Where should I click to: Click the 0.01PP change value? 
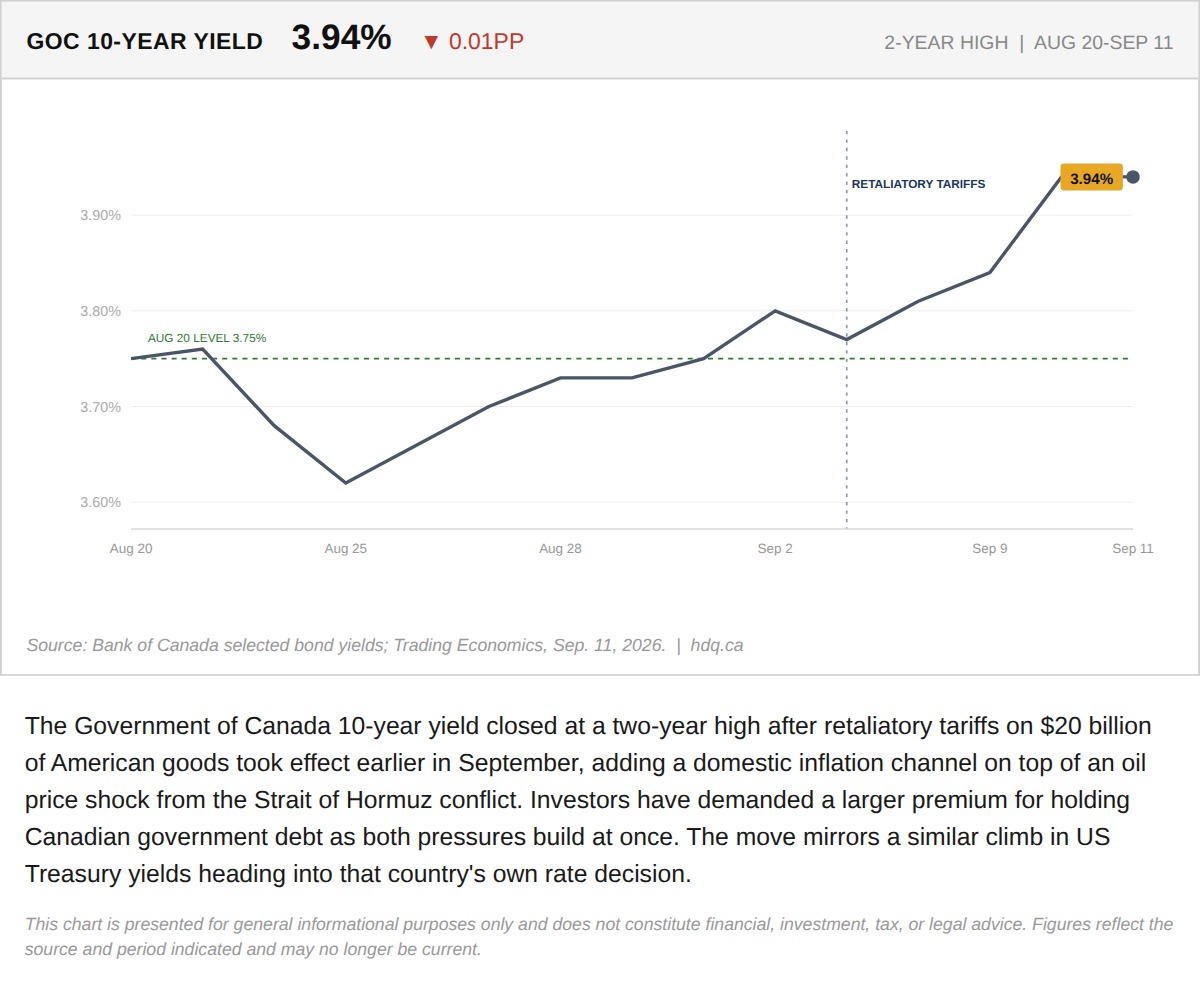click(x=486, y=42)
